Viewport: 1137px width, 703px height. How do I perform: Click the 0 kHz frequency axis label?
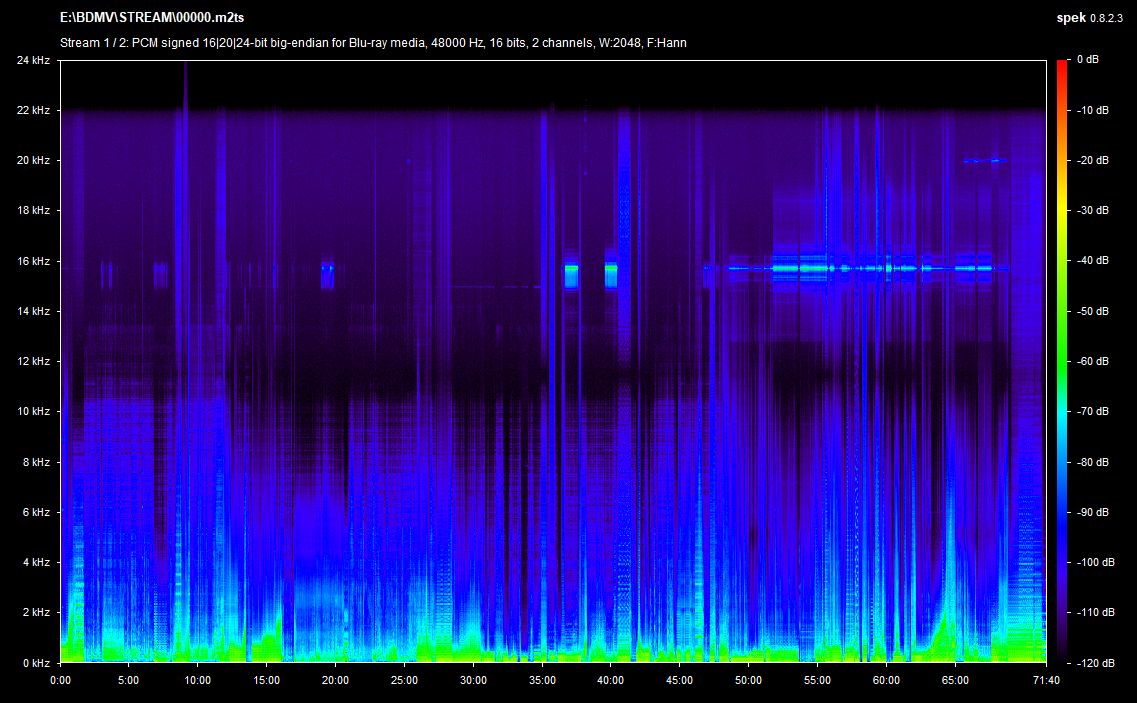coord(37,662)
